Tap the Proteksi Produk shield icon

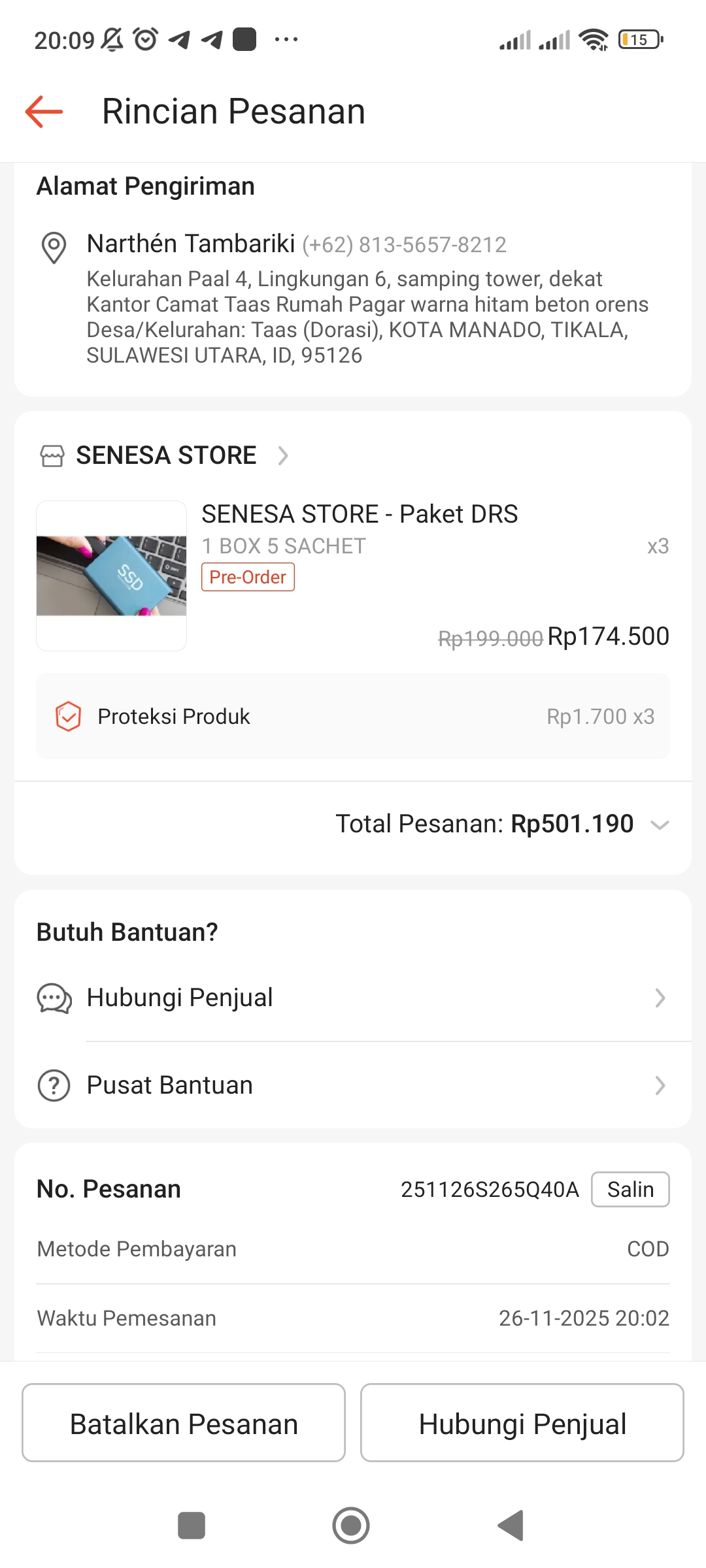click(x=68, y=716)
